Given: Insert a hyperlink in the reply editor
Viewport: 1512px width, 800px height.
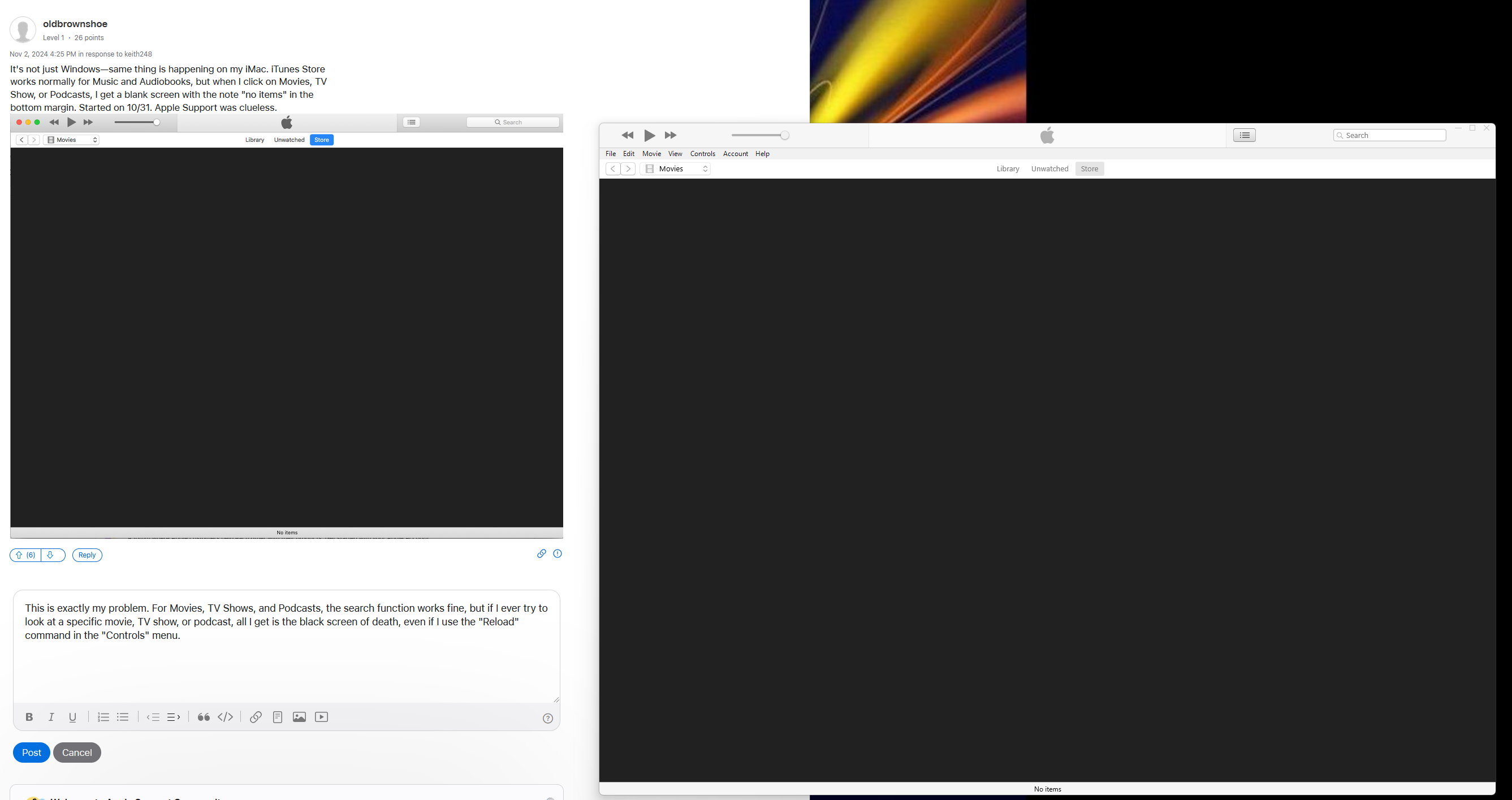Looking at the screenshot, I should point(256,717).
